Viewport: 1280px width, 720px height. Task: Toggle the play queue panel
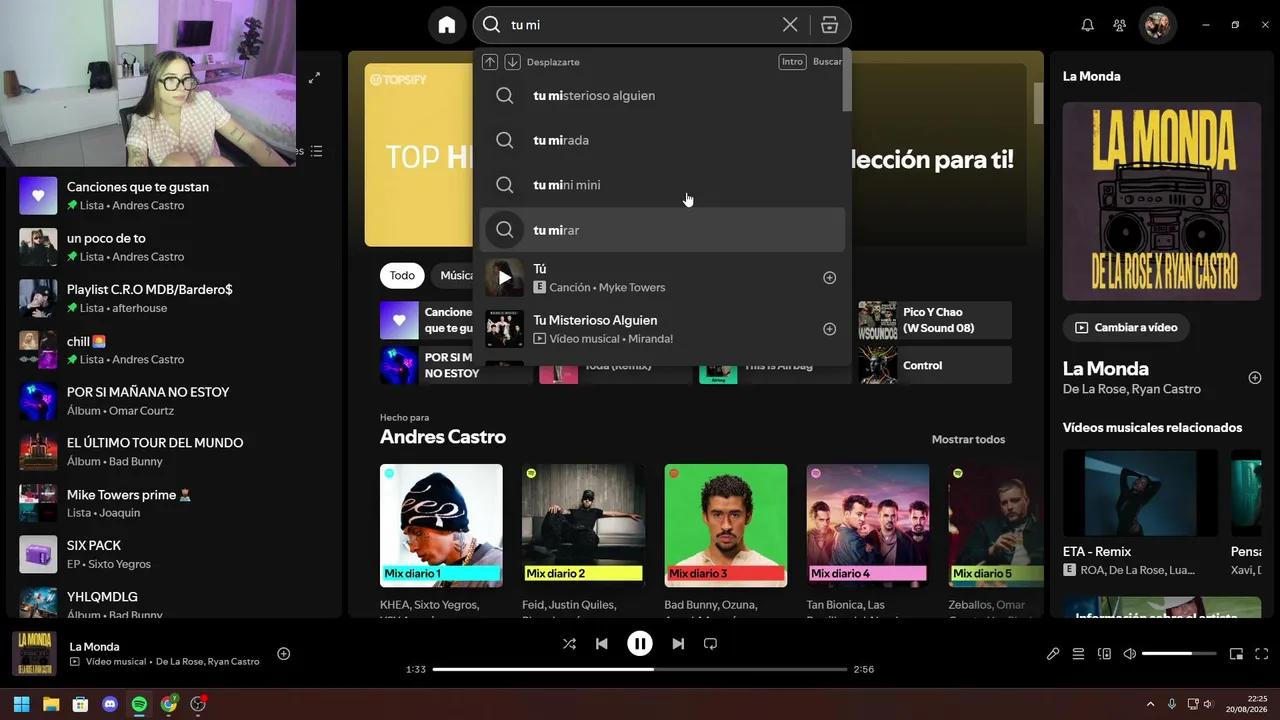pos(1078,654)
